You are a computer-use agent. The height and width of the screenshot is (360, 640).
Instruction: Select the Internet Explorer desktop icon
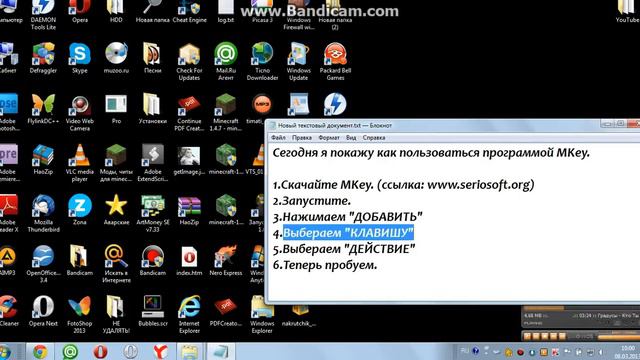(189, 314)
